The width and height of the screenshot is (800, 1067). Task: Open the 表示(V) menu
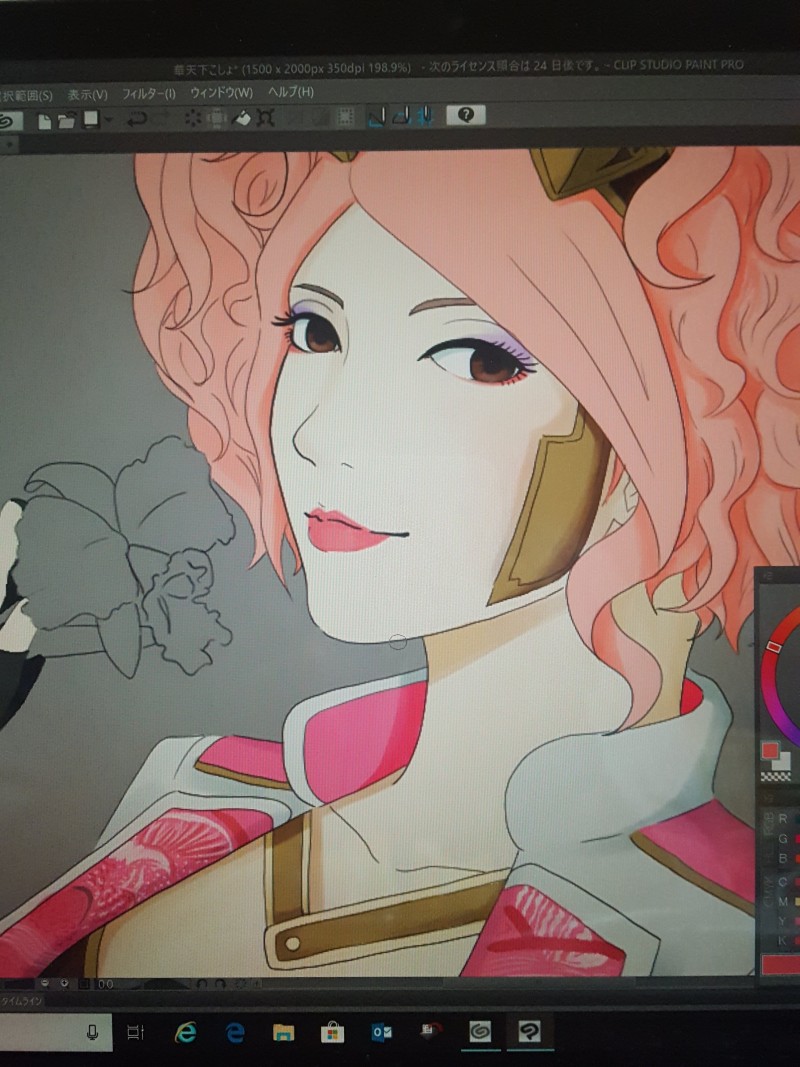point(88,94)
